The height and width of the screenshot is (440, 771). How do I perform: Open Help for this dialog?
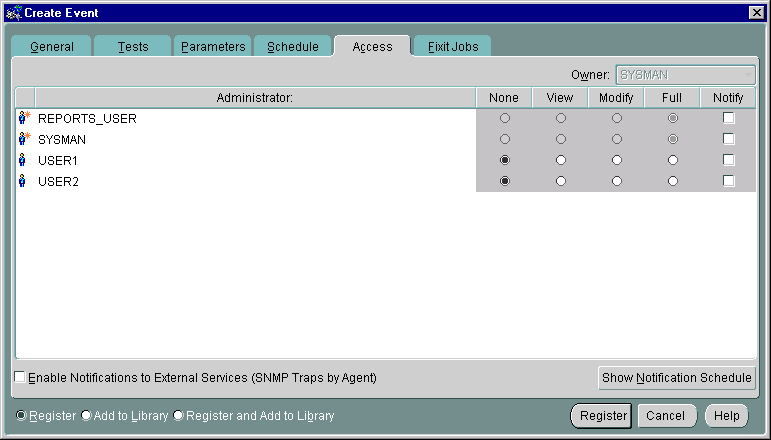pos(726,415)
